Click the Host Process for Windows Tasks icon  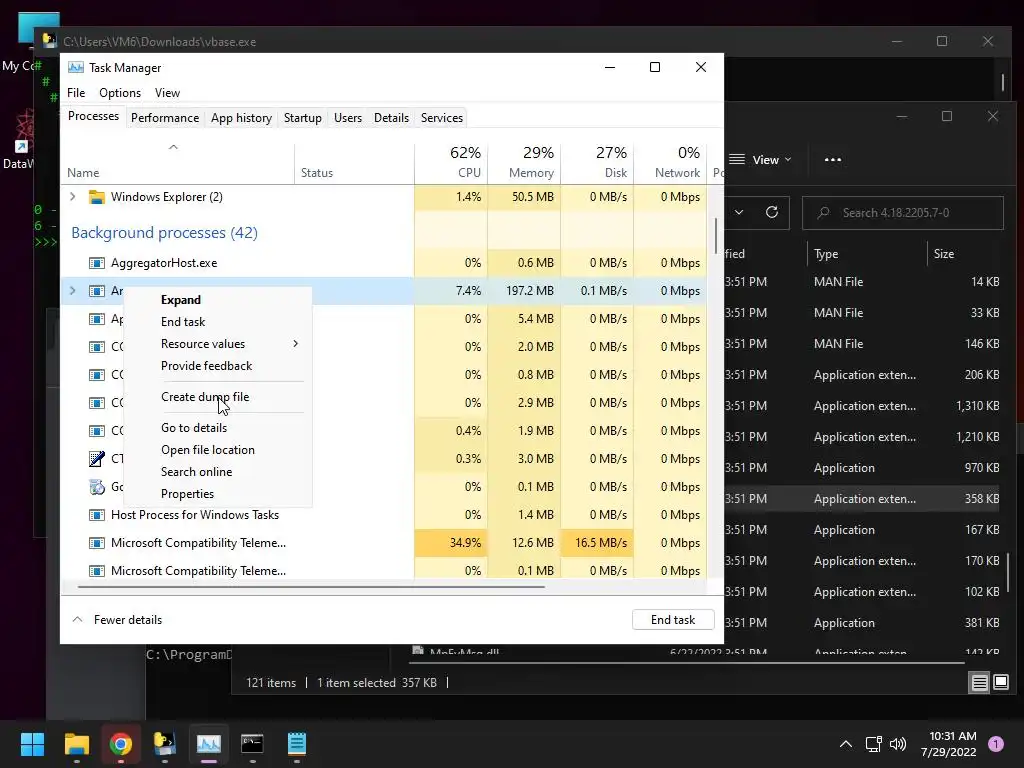coord(97,515)
